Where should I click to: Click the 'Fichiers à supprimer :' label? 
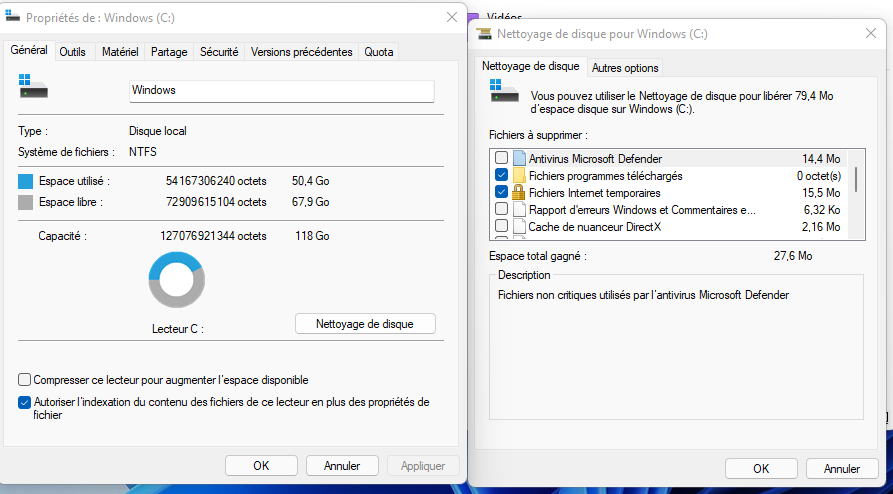click(538, 136)
